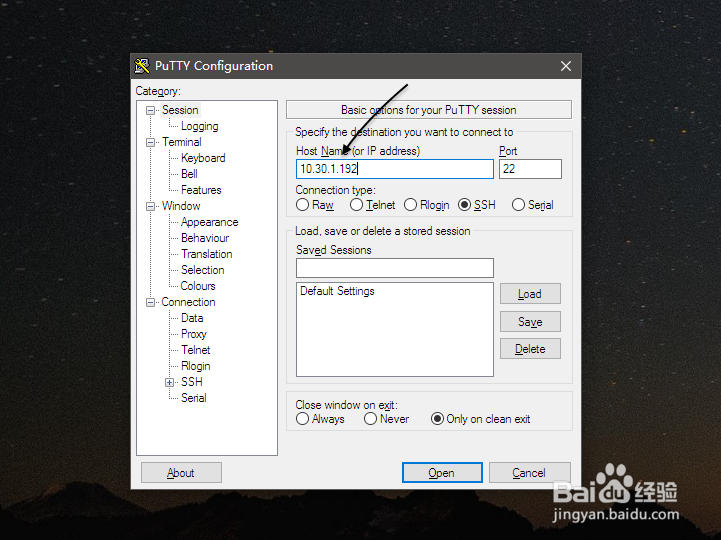This screenshot has width=721, height=540.
Task: Collapse the Window tree node
Action: (x=150, y=207)
